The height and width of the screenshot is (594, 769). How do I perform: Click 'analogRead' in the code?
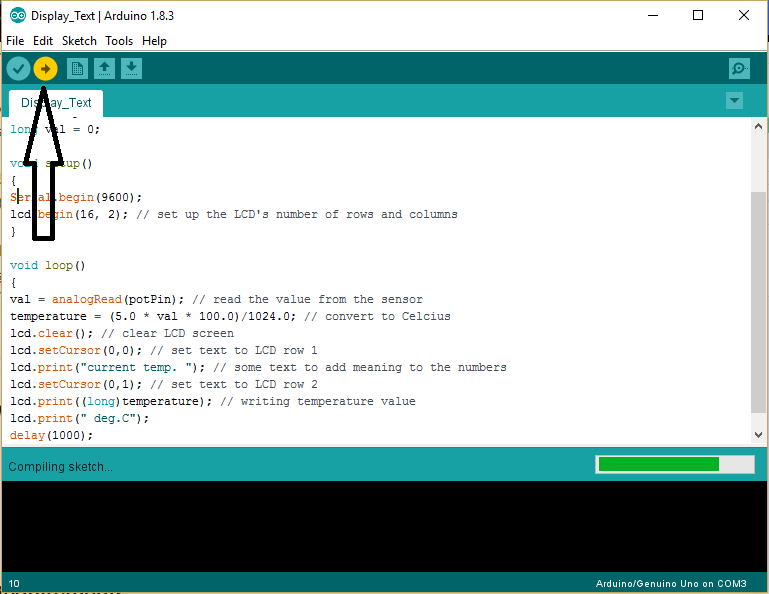[x=87, y=299]
